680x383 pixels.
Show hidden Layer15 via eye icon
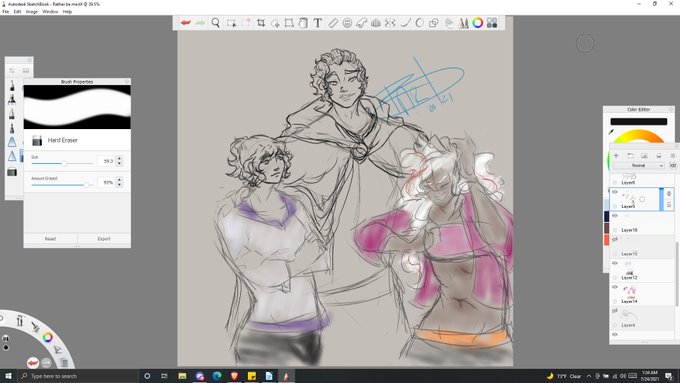(x=615, y=239)
